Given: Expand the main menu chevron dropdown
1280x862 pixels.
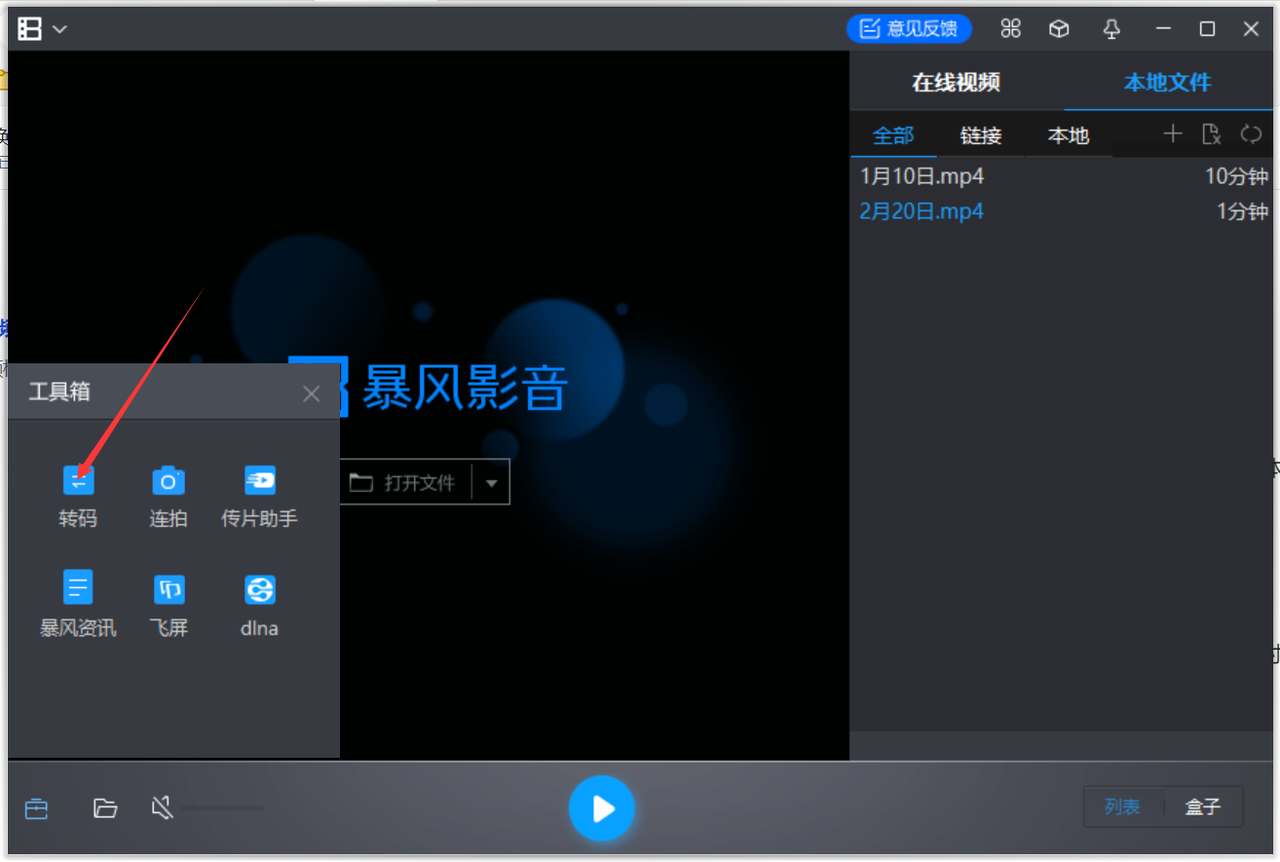Looking at the screenshot, I should pos(60,29).
